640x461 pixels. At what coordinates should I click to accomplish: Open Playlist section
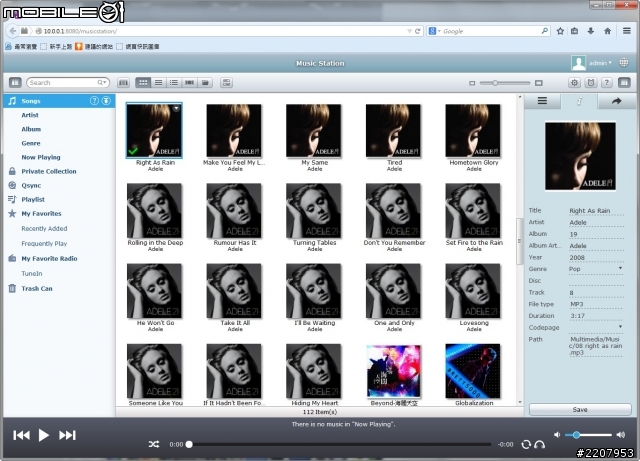click(x=33, y=200)
